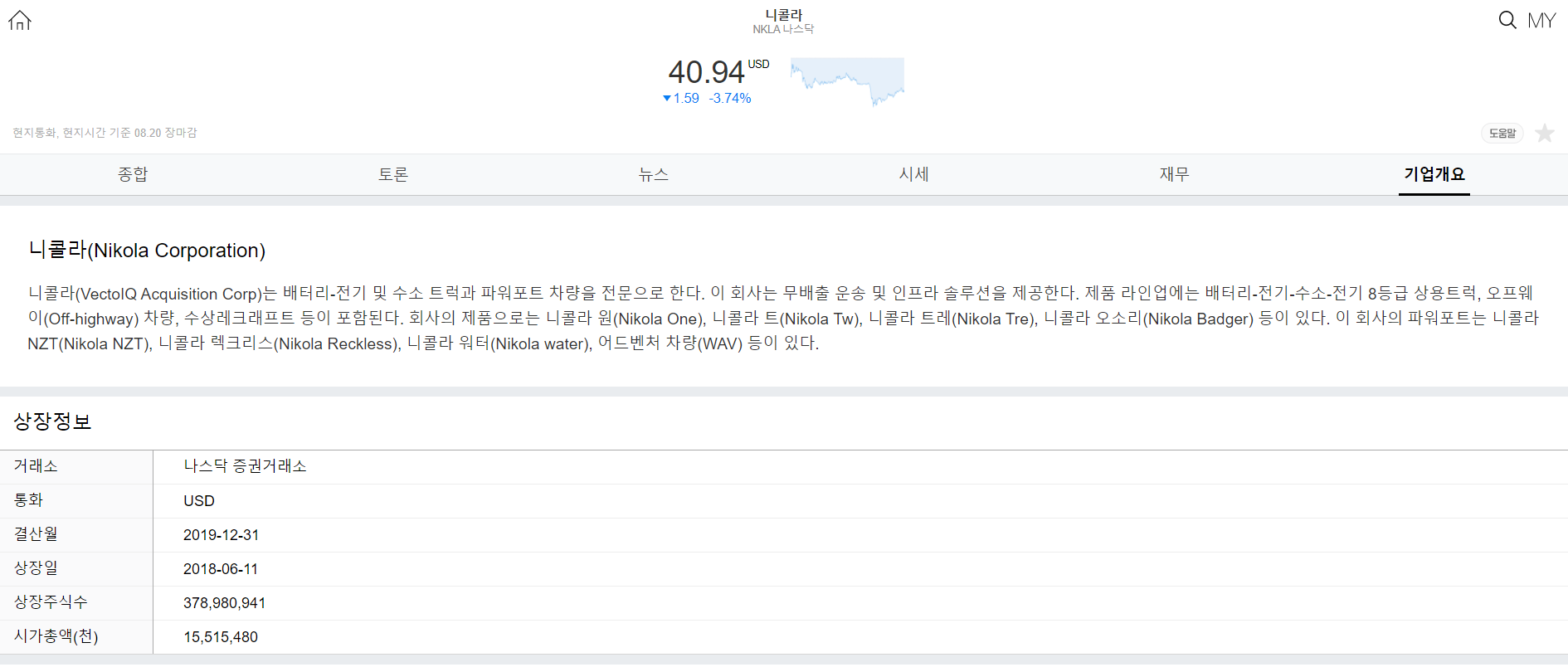Image resolution: width=1568 pixels, height=672 pixels.
Task: Click the NKLA 나스닥 ticker label
Action: pos(783,29)
